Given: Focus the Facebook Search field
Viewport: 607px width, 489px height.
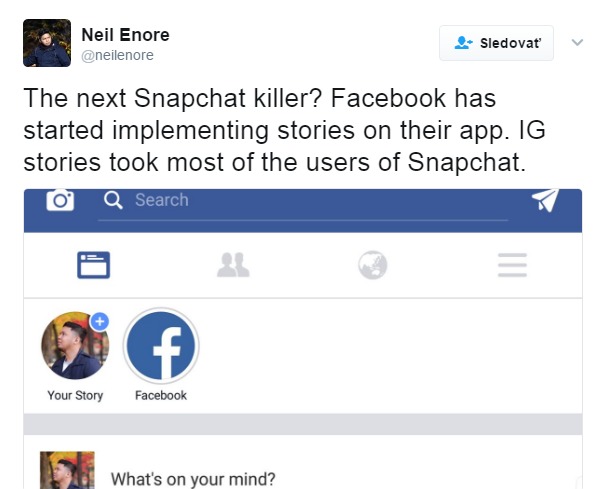Looking at the screenshot, I should pyautogui.click(x=300, y=200).
